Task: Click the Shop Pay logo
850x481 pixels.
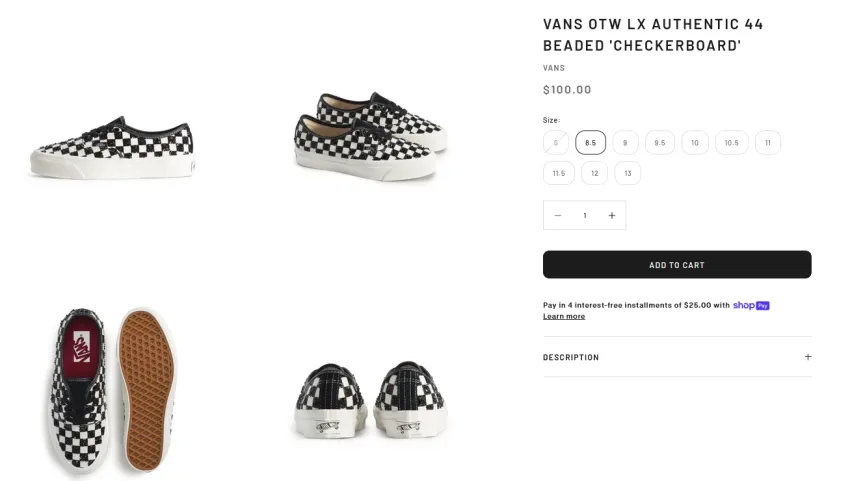Action: point(751,305)
